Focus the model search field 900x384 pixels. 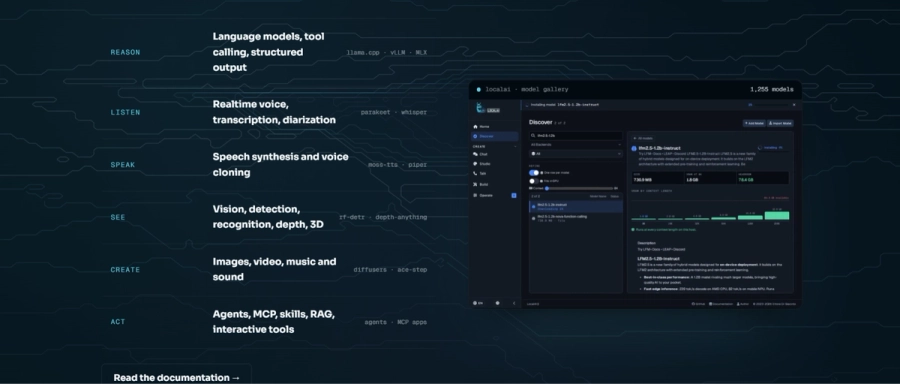point(576,135)
